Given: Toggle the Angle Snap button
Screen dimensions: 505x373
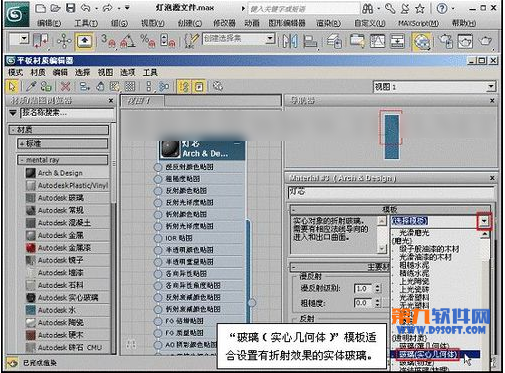Looking at the screenshot, I should click(127, 41).
